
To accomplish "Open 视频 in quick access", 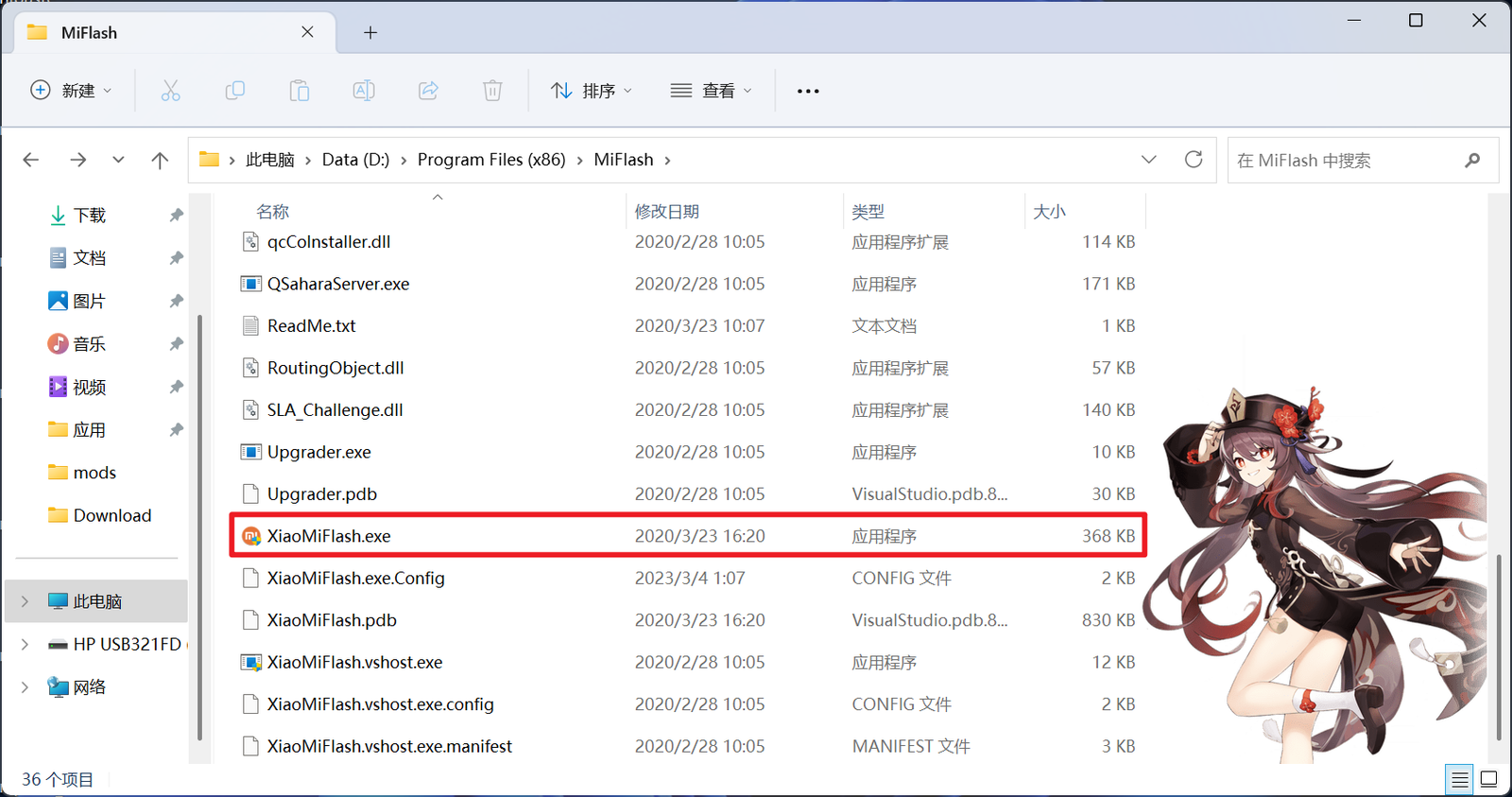I will [90, 387].
